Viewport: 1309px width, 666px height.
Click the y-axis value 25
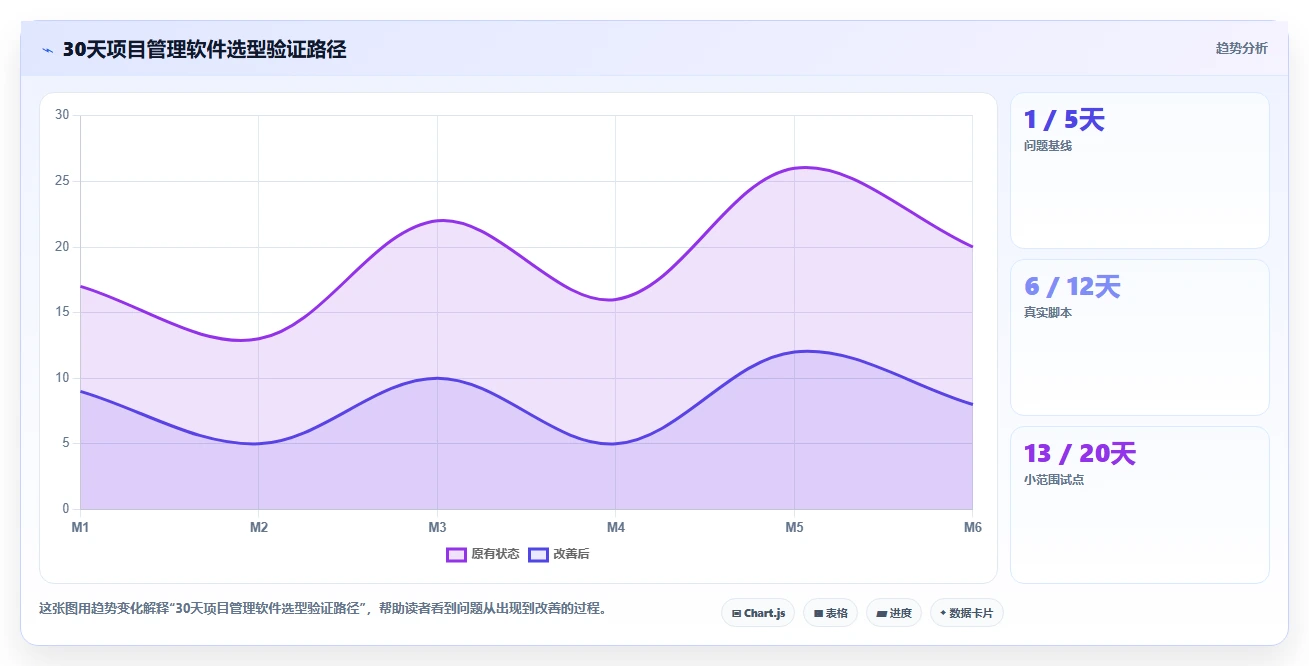(x=62, y=181)
